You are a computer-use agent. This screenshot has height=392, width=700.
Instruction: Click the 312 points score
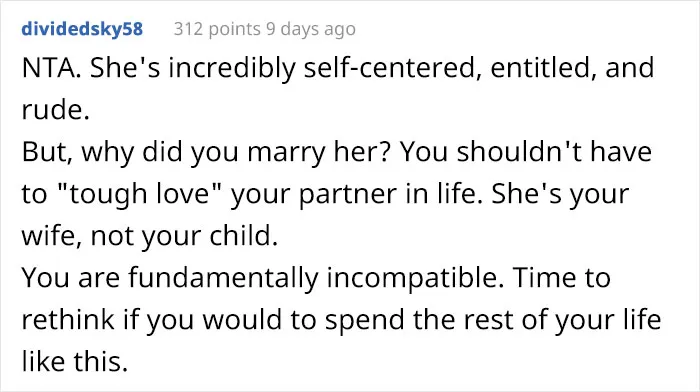pyautogui.click(x=217, y=29)
